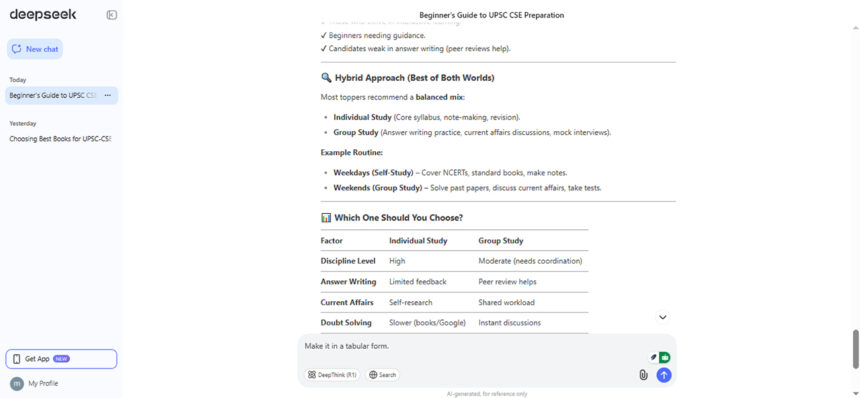Click the 'Shared workload' table cell

[x=506, y=303]
